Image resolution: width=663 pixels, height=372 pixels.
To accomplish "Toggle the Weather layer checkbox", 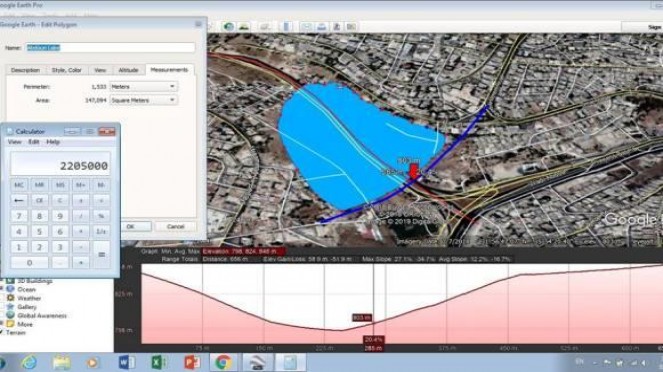I will [x=2, y=298].
